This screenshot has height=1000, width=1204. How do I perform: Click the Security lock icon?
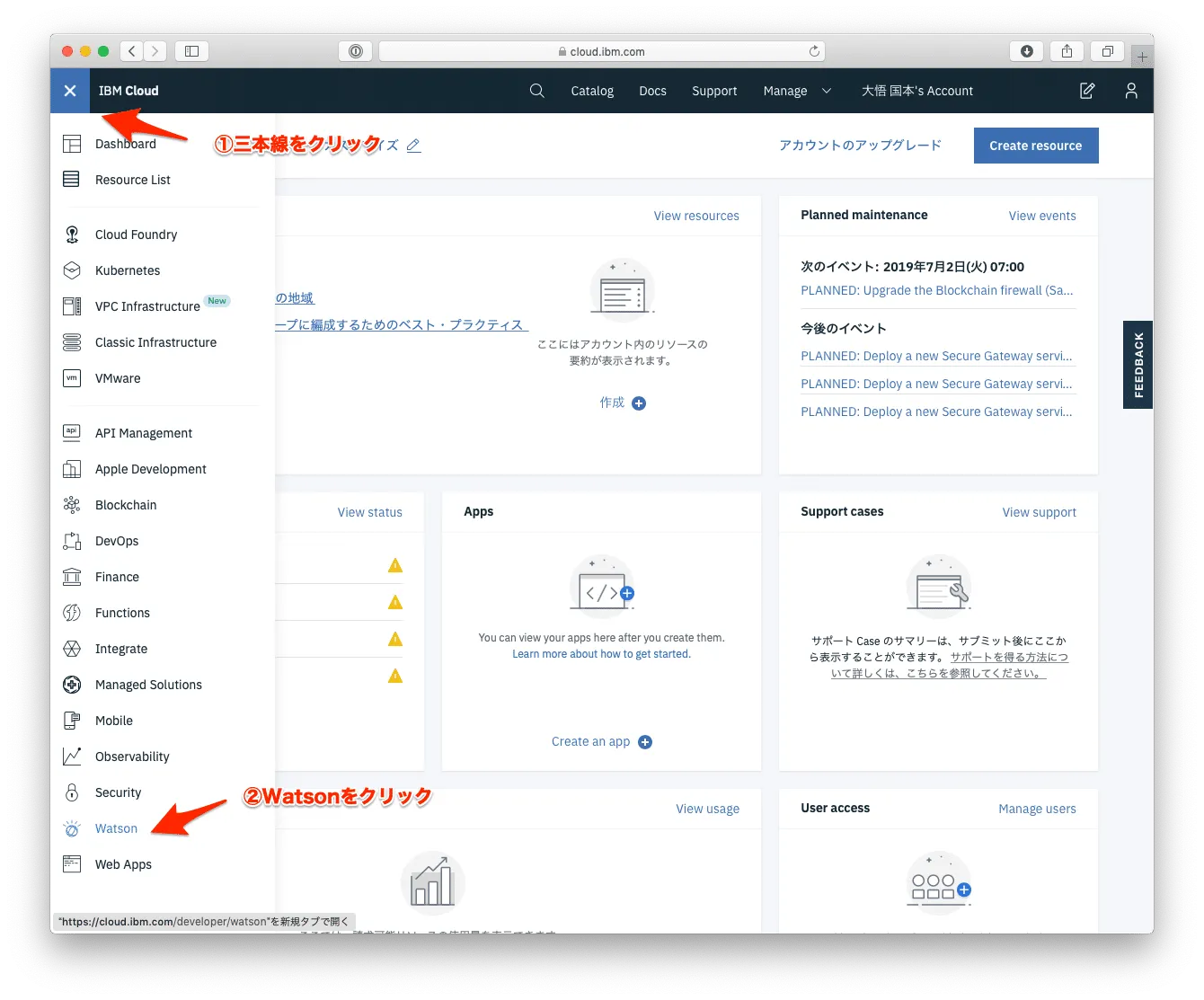[72, 792]
